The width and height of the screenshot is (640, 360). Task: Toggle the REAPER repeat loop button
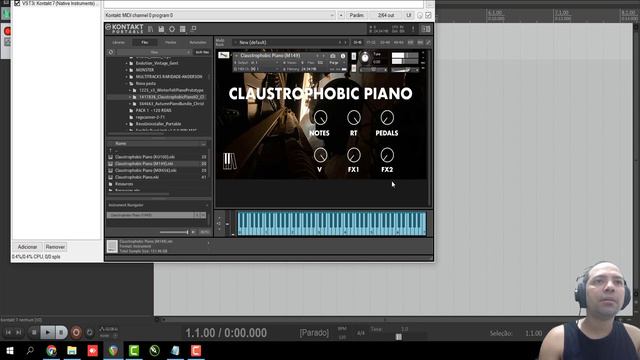coord(89,333)
